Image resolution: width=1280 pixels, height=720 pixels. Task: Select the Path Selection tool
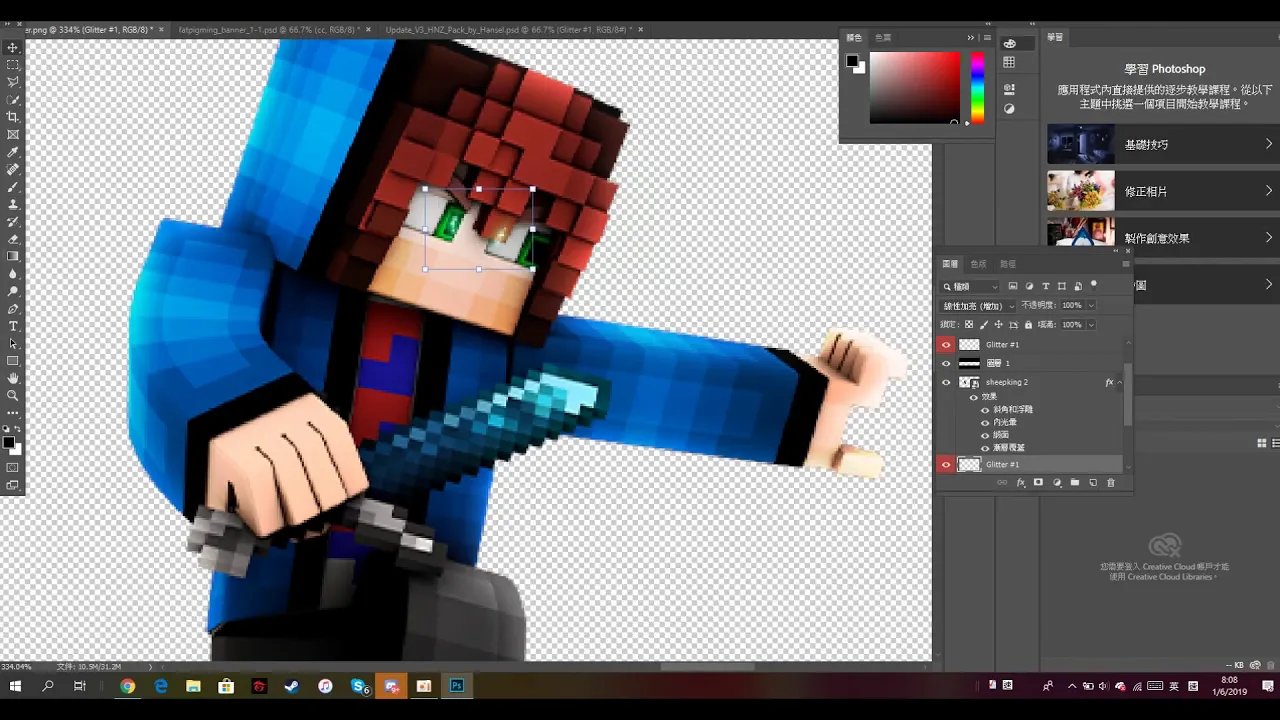(13, 343)
